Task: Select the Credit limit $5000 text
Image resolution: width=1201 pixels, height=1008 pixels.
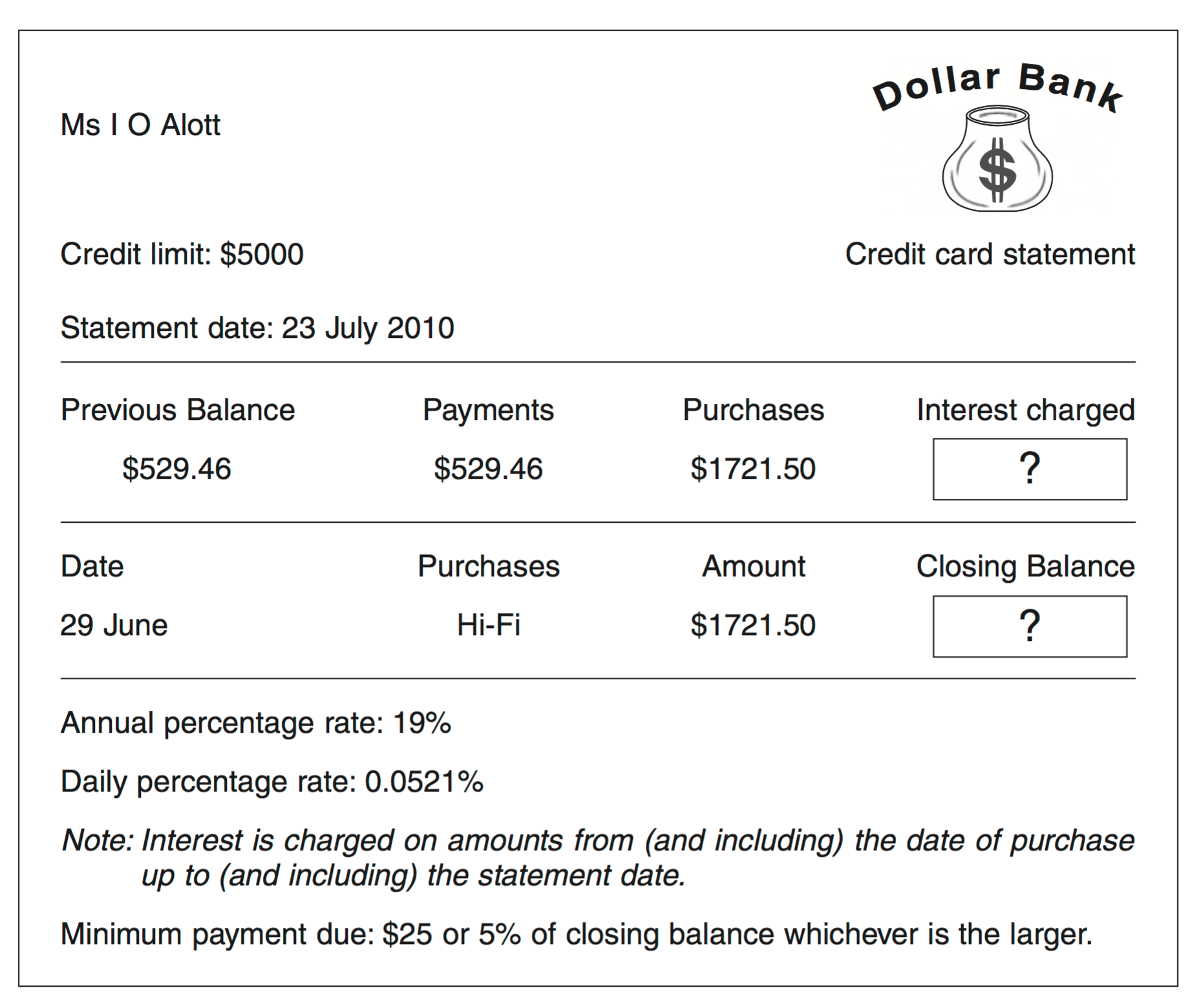Action: click(x=182, y=254)
